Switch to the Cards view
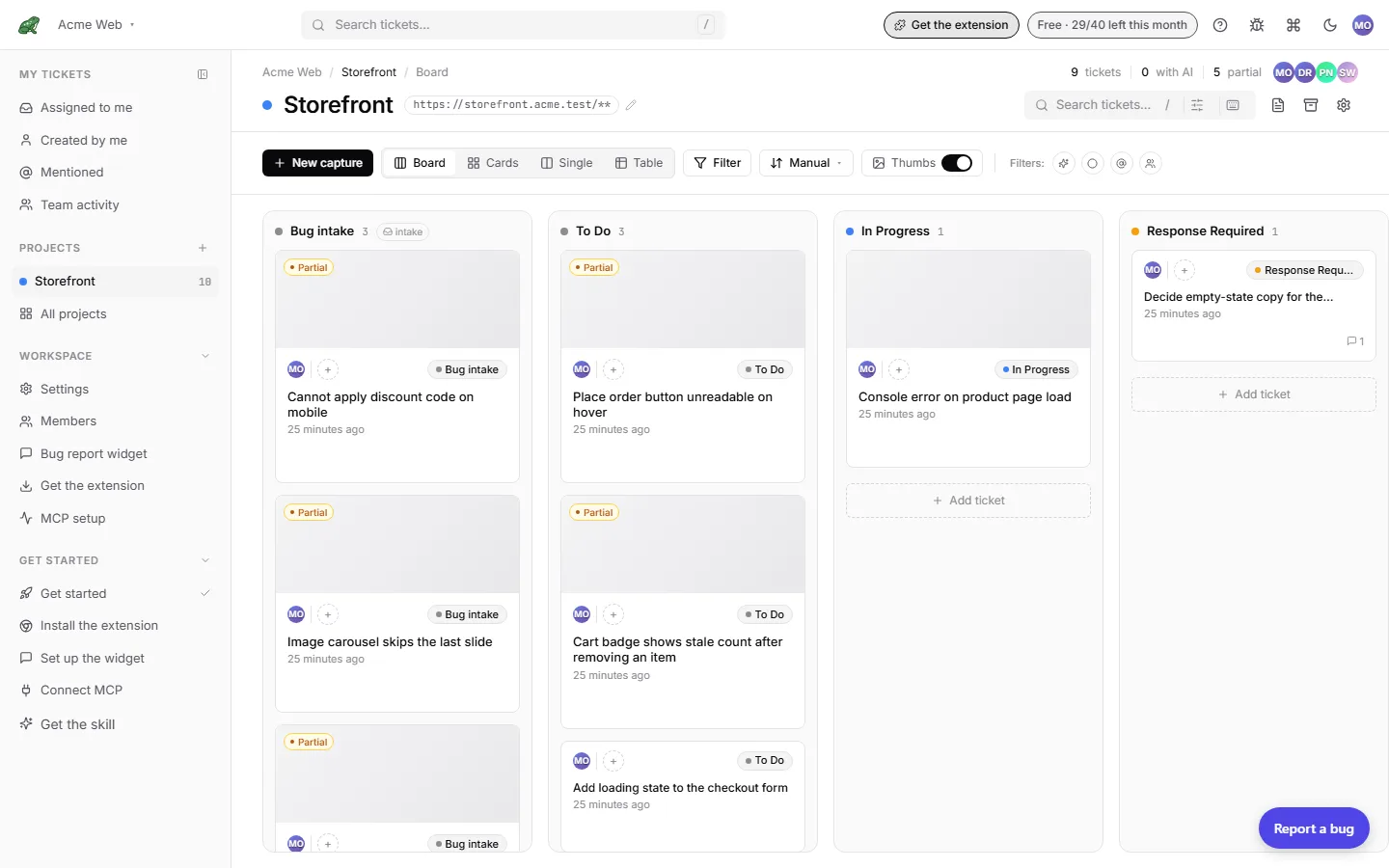 click(x=493, y=163)
